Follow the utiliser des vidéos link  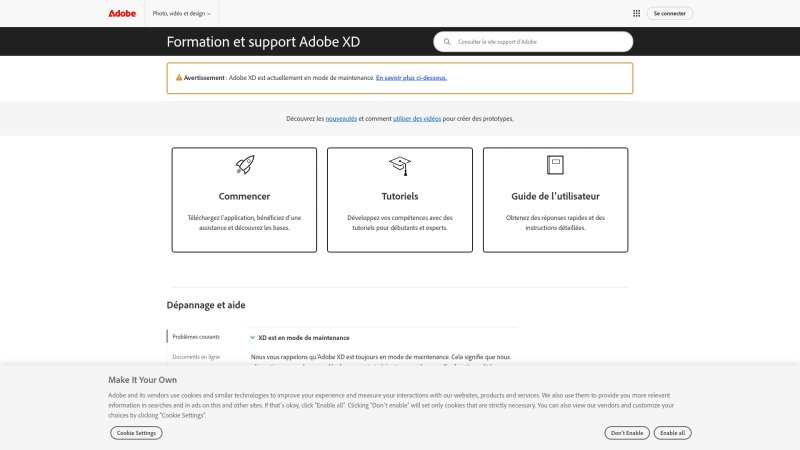coord(417,118)
